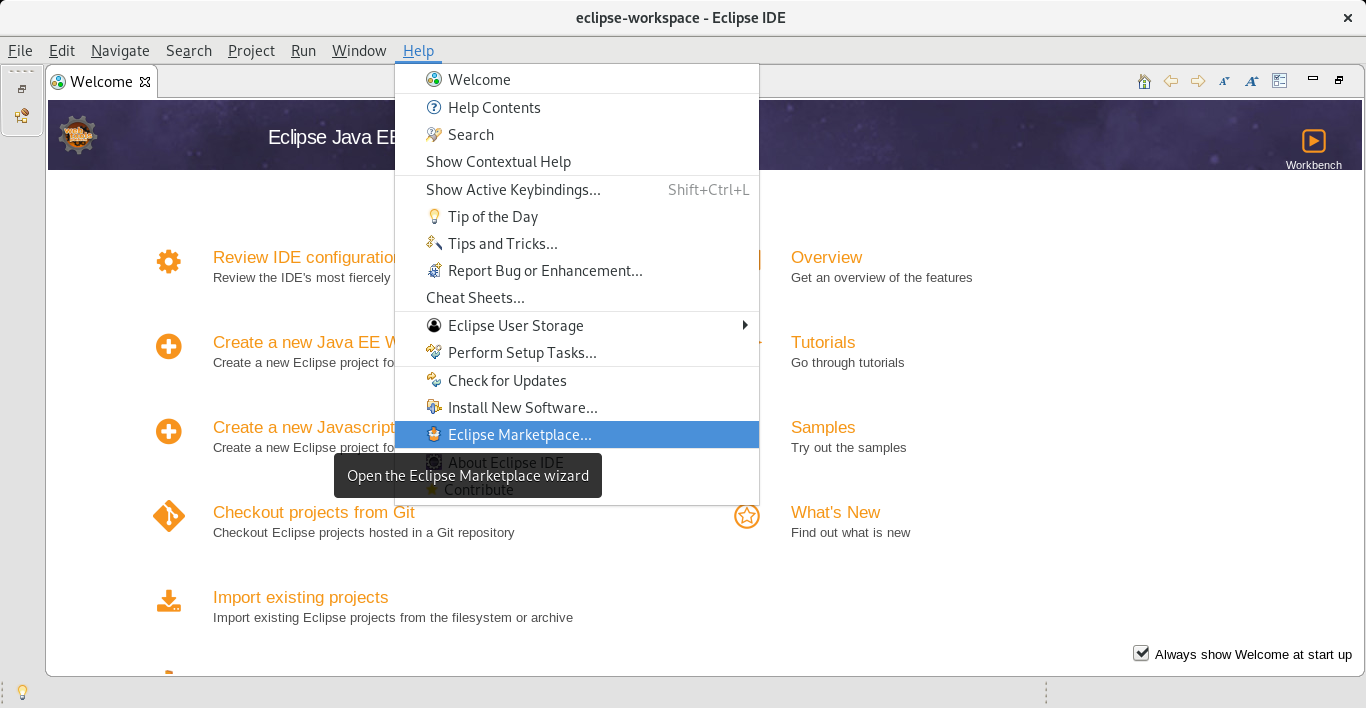Choose Welcome from the Help menu
Image resolution: width=1366 pixels, height=708 pixels.
577,79
